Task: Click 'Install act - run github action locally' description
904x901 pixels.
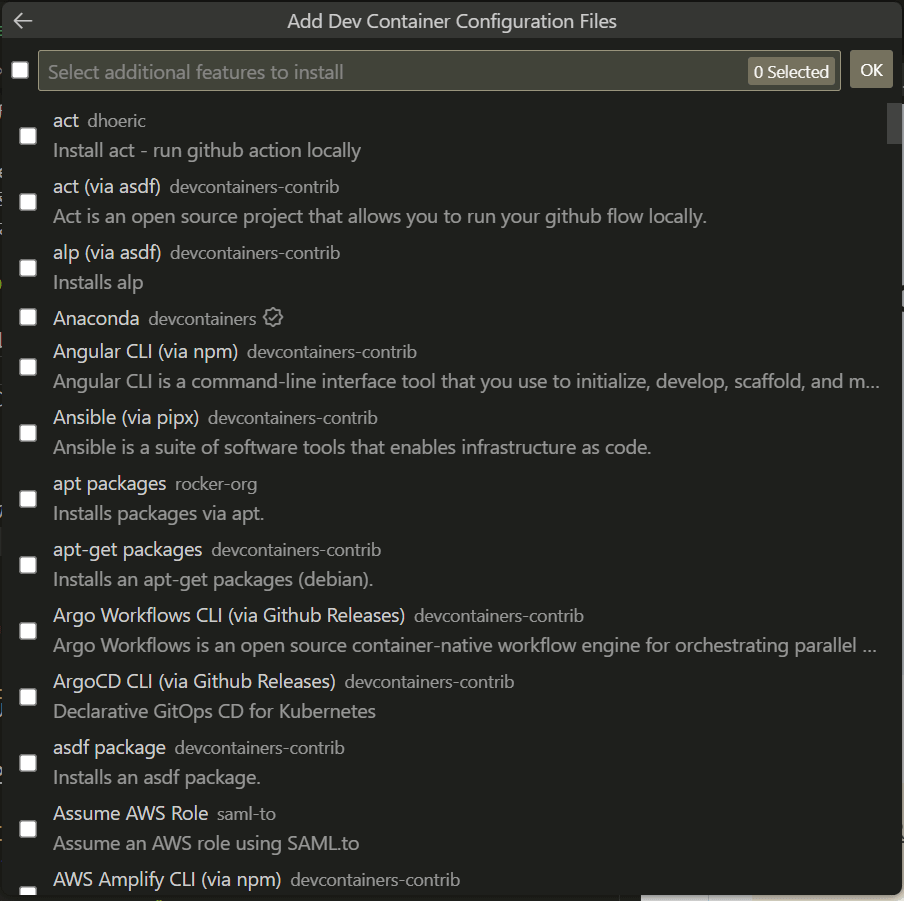Action: tap(207, 150)
